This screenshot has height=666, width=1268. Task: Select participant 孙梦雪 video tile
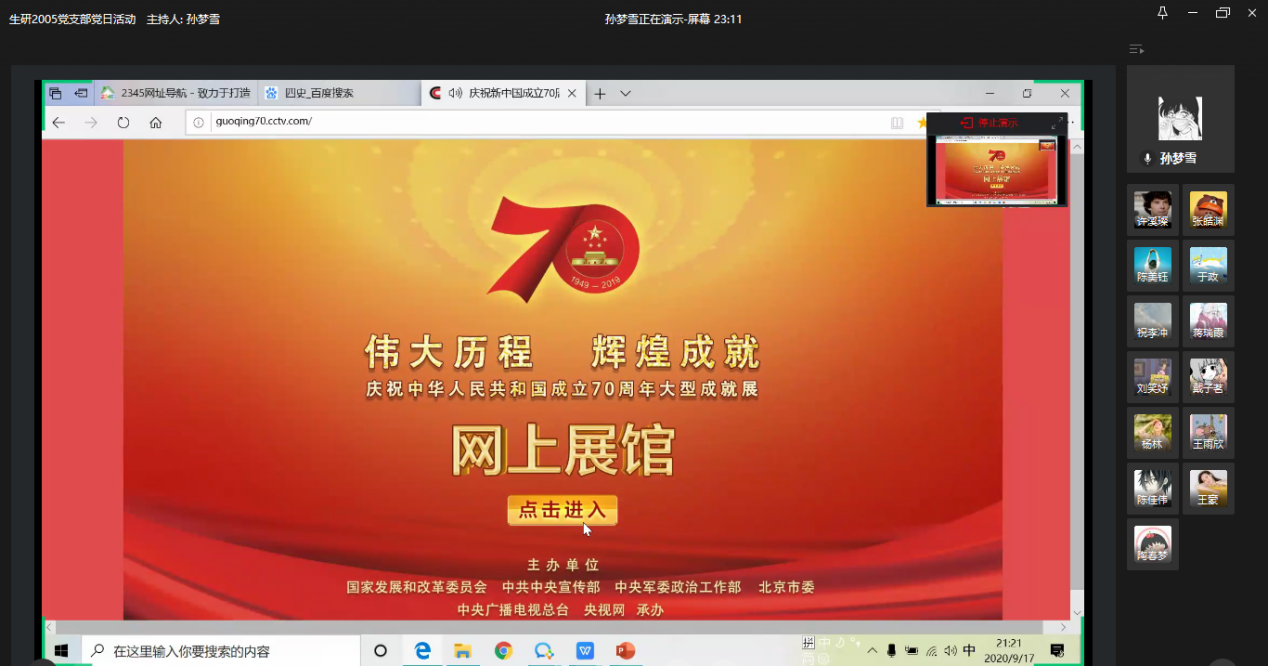click(x=1180, y=119)
